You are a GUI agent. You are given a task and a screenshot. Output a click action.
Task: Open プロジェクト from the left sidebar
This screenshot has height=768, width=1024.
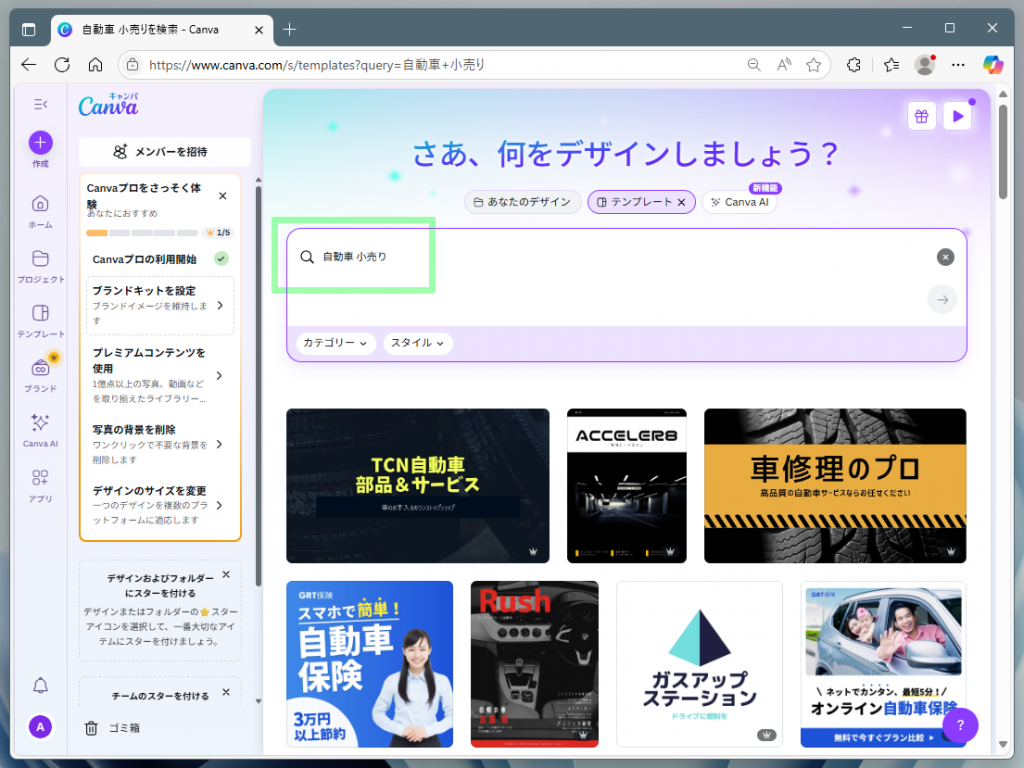coord(39,259)
